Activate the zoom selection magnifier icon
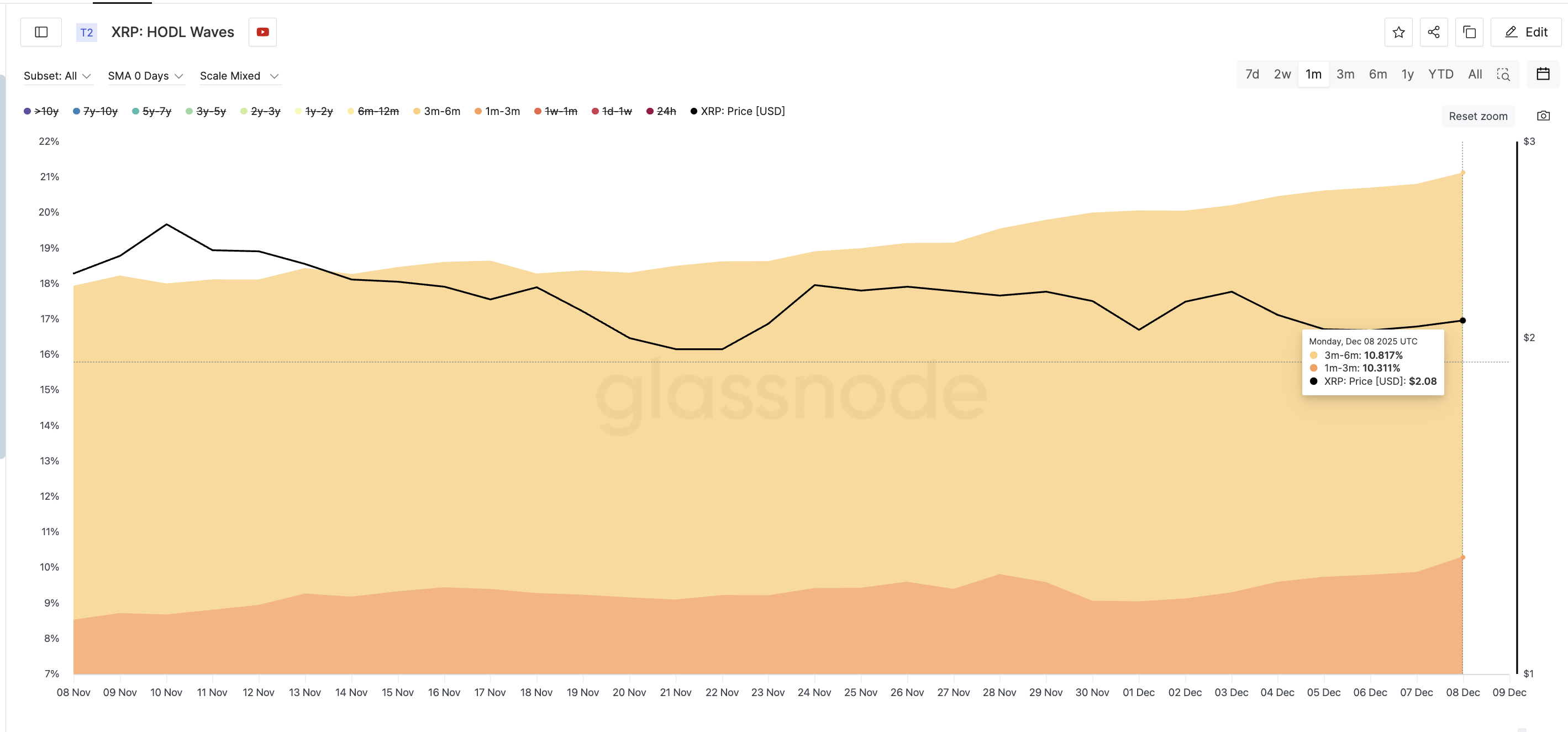This screenshot has height=732, width=1568. [1504, 74]
